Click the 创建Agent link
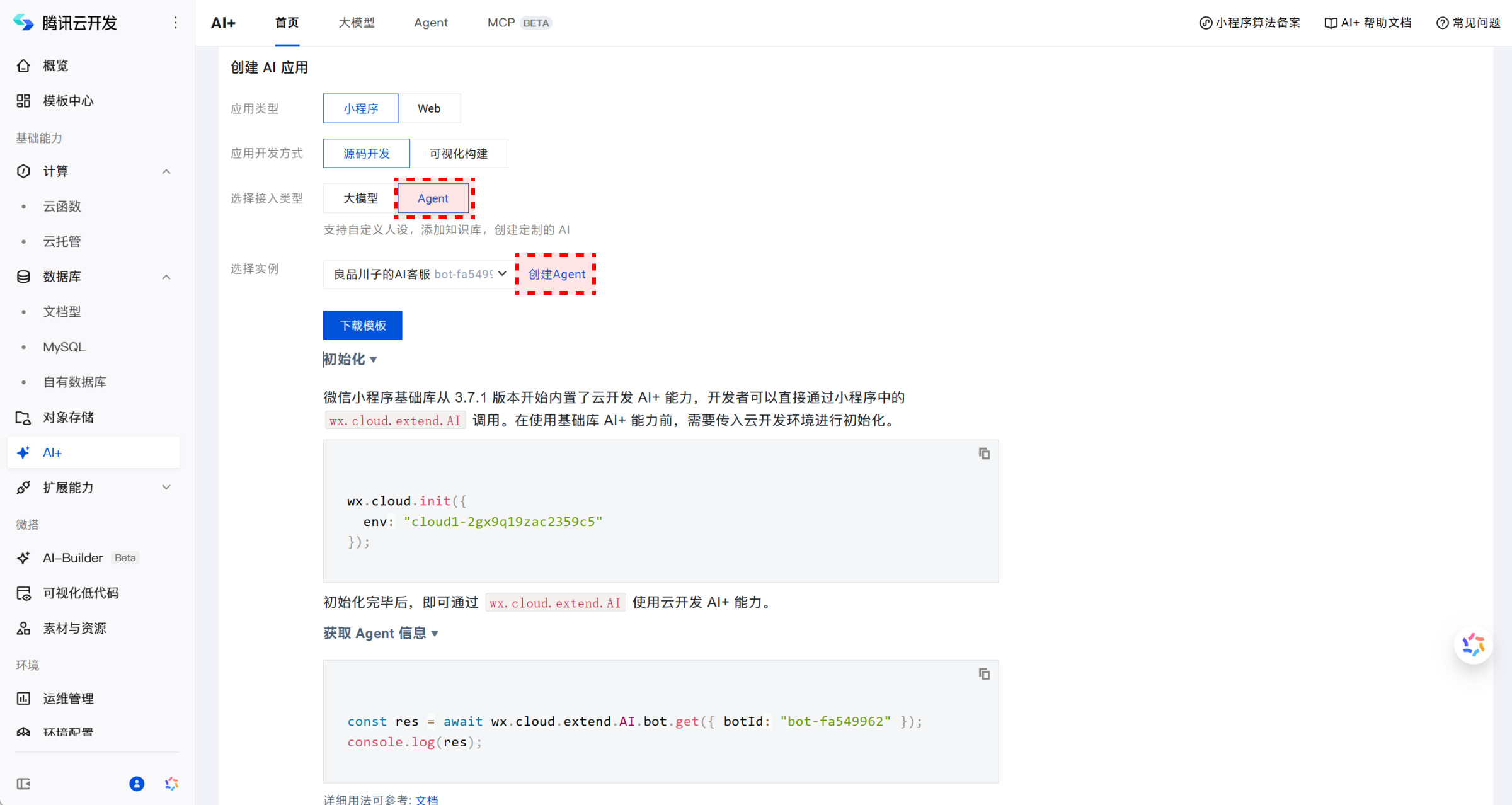 pyautogui.click(x=557, y=274)
